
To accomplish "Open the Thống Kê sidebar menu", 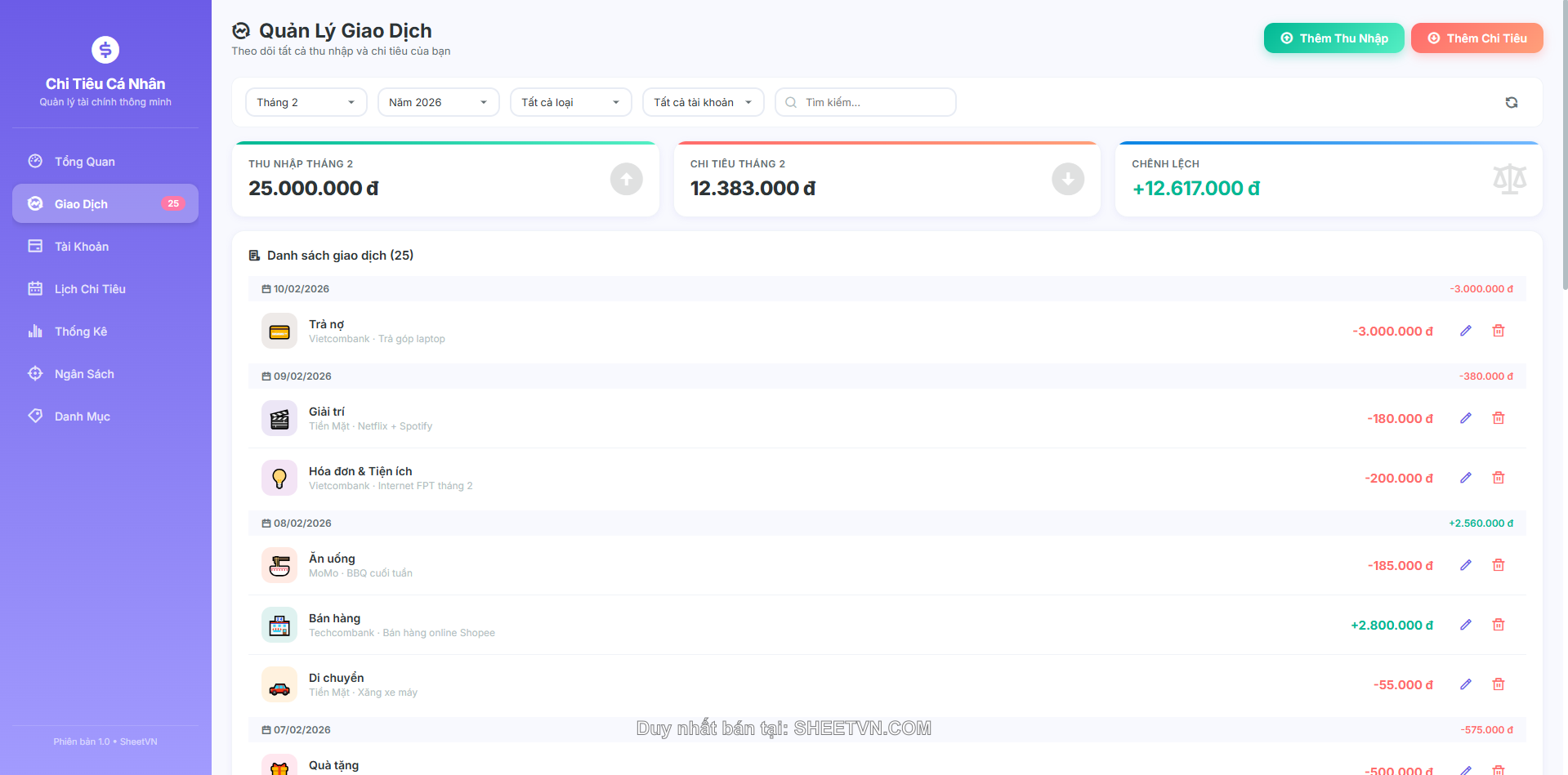I will (x=81, y=332).
